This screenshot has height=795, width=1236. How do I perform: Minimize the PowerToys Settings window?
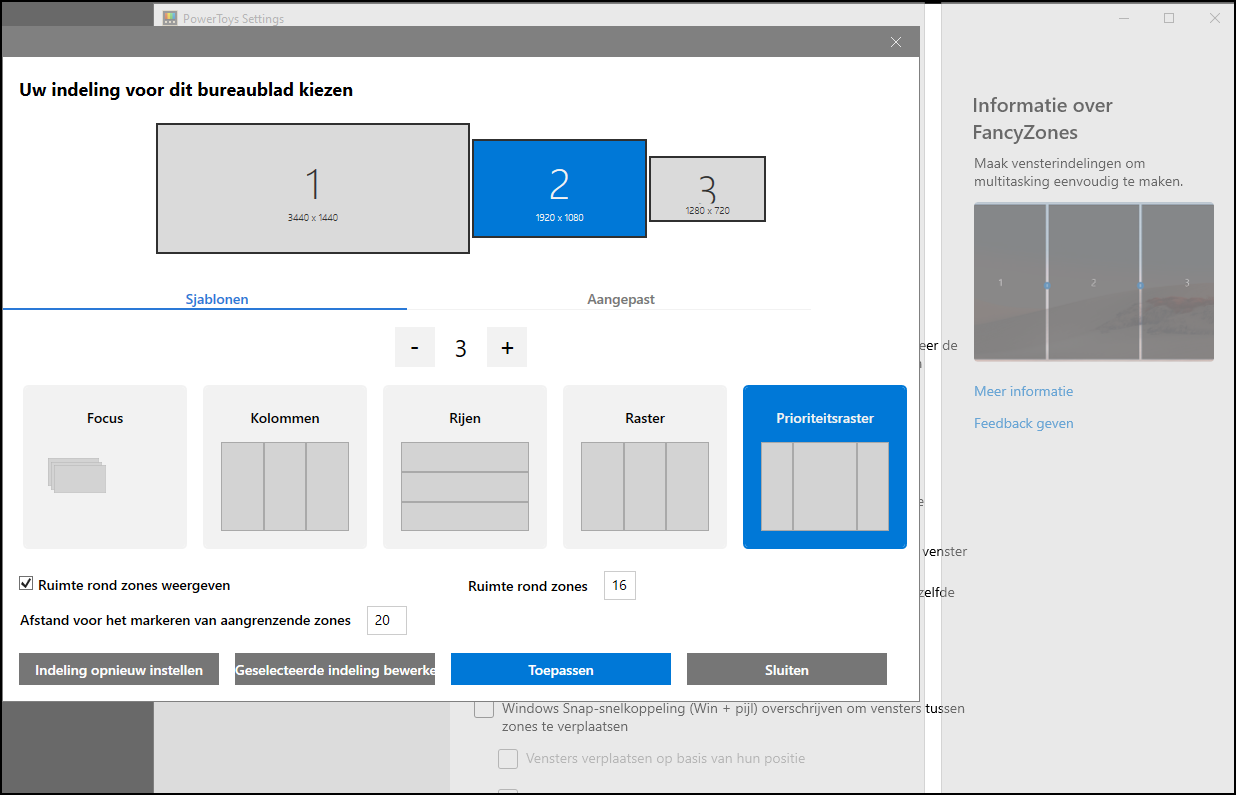[1123, 18]
